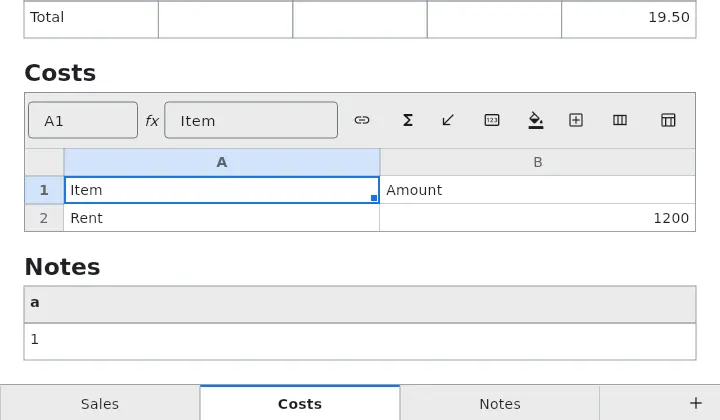Select cell containing Rent
720x420 pixels.
tap(222, 218)
